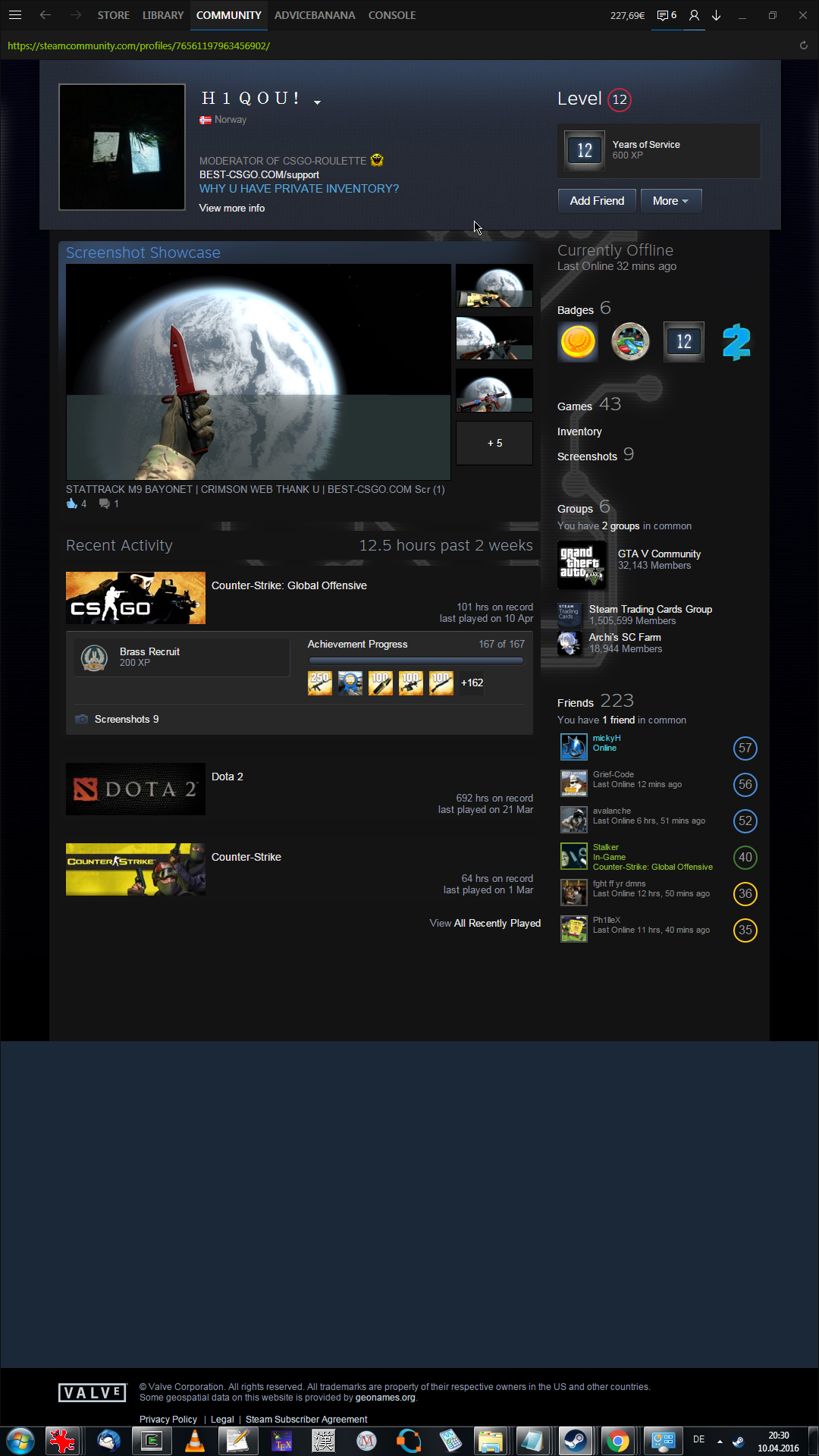Click the Add Friend button
Screen dimensions: 819x1456
(x=597, y=201)
